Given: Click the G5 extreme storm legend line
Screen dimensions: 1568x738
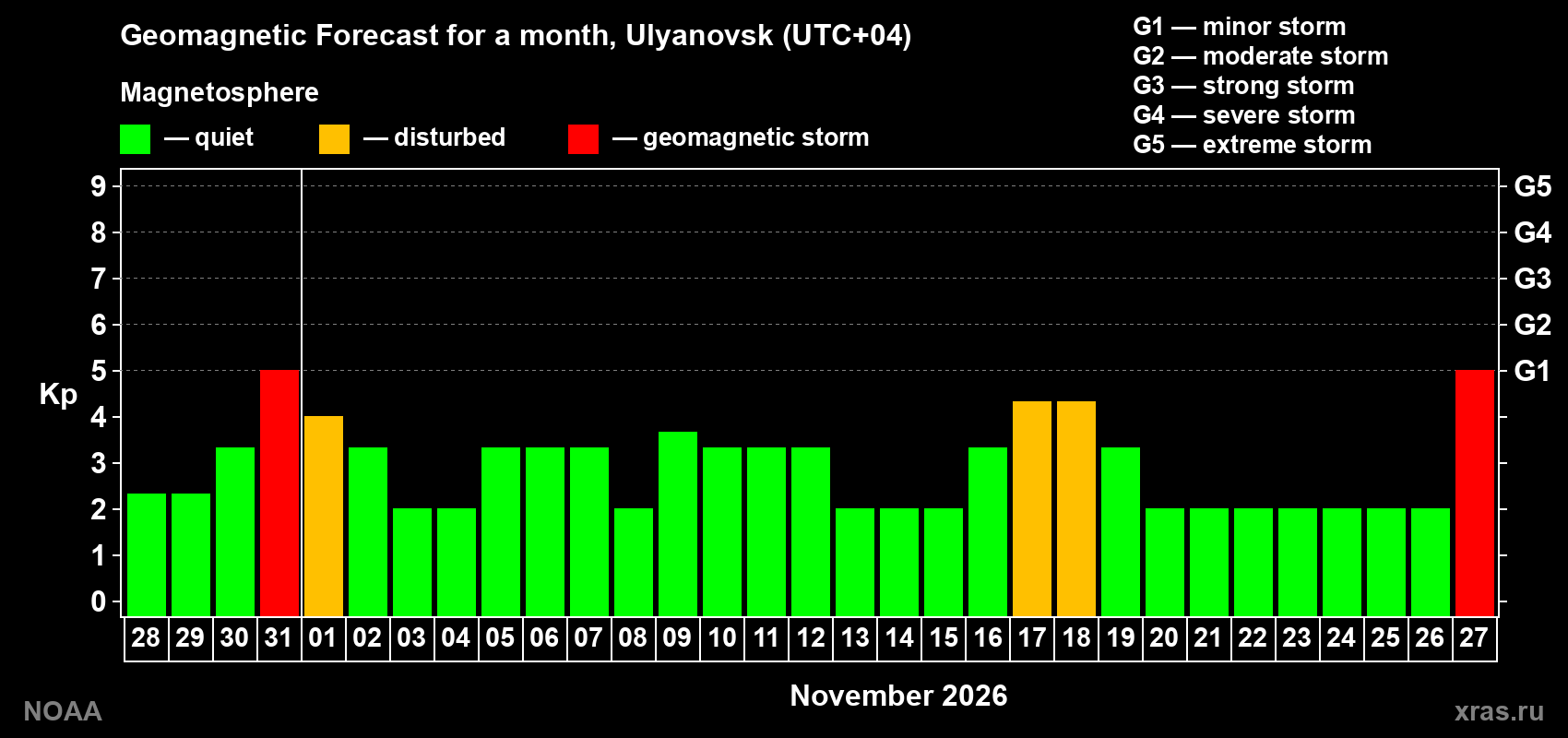Looking at the screenshot, I should point(1253,145).
